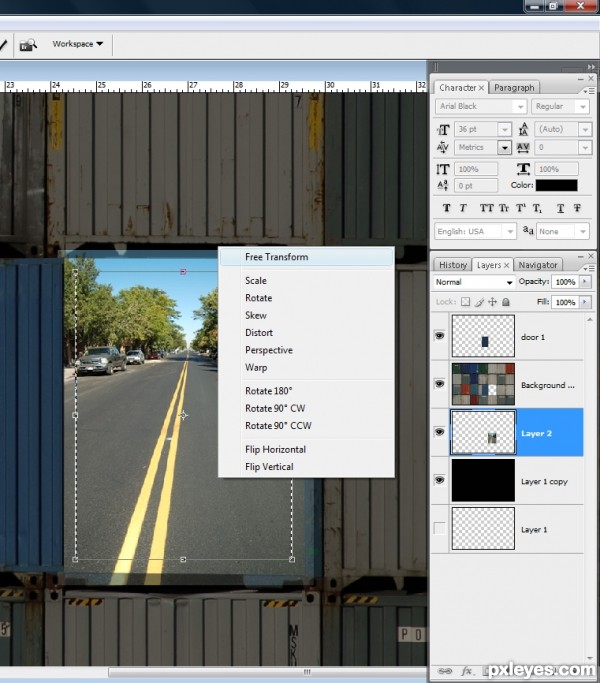Choose Flip Horizontal from context menu
Image resolution: width=600 pixels, height=683 pixels.
click(307, 450)
